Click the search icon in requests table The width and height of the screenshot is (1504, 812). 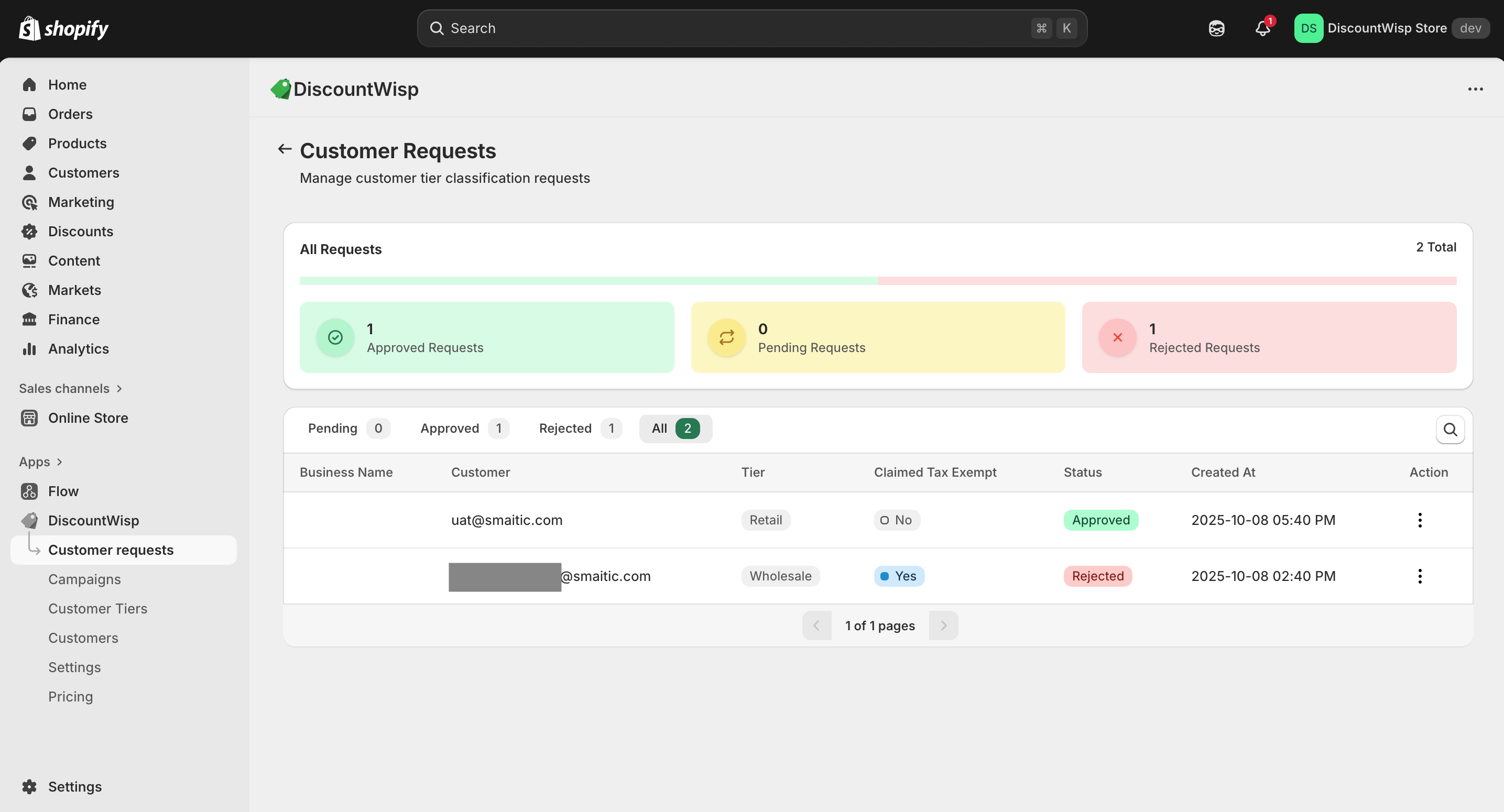tap(1449, 430)
